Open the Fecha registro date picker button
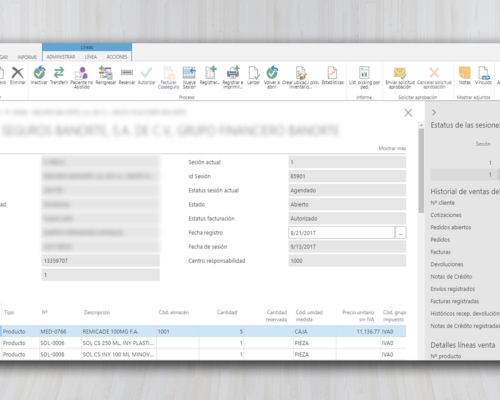500x400 pixels. (400, 233)
